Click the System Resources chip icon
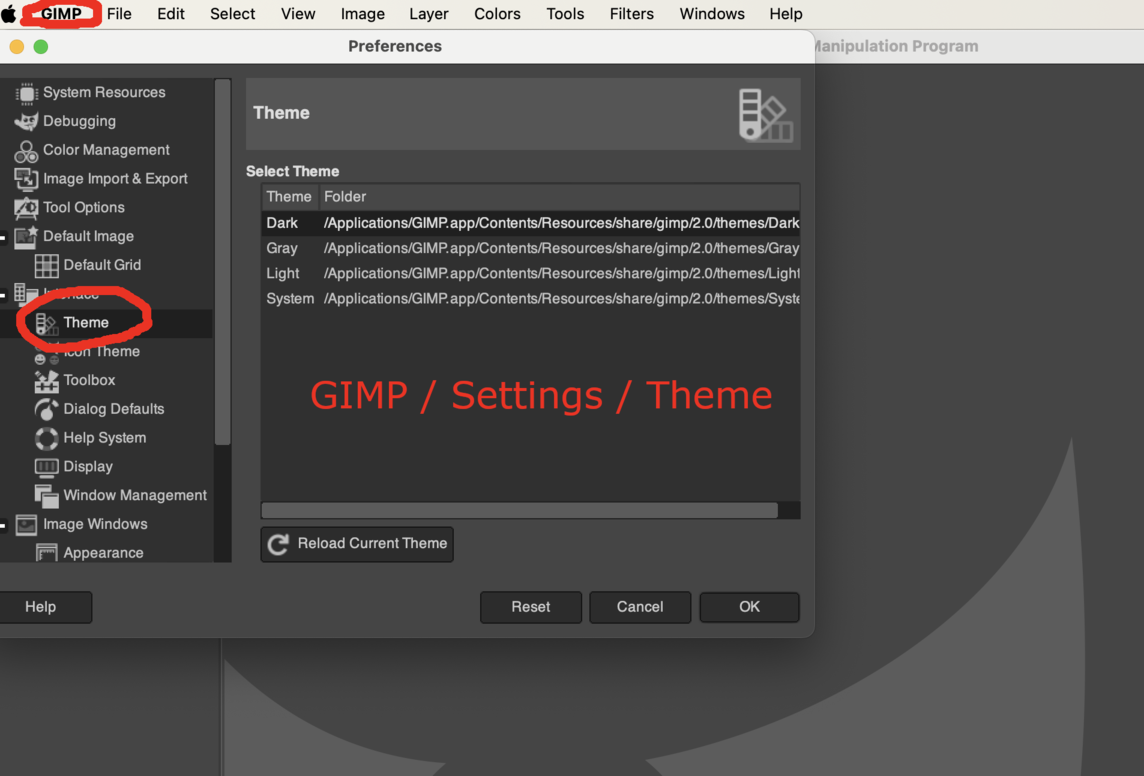Viewport: 1144px width, 776px height. pyautogui.click(x=26, y=93)
